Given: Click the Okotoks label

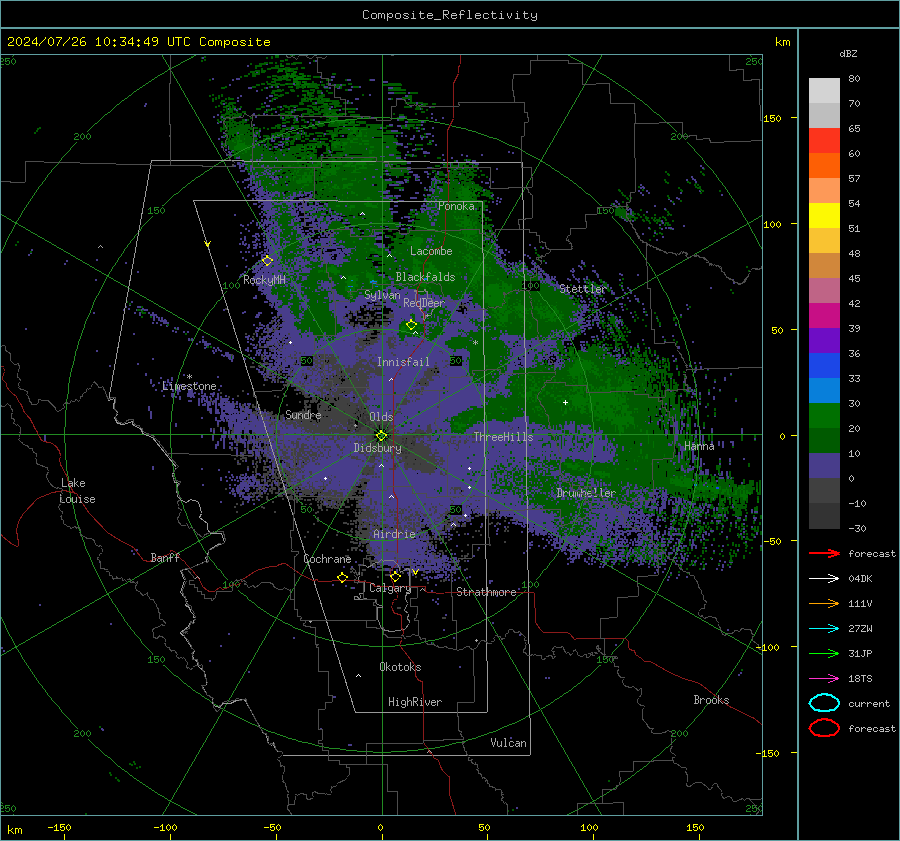Looking at the screenshot, I should [400, 667].
